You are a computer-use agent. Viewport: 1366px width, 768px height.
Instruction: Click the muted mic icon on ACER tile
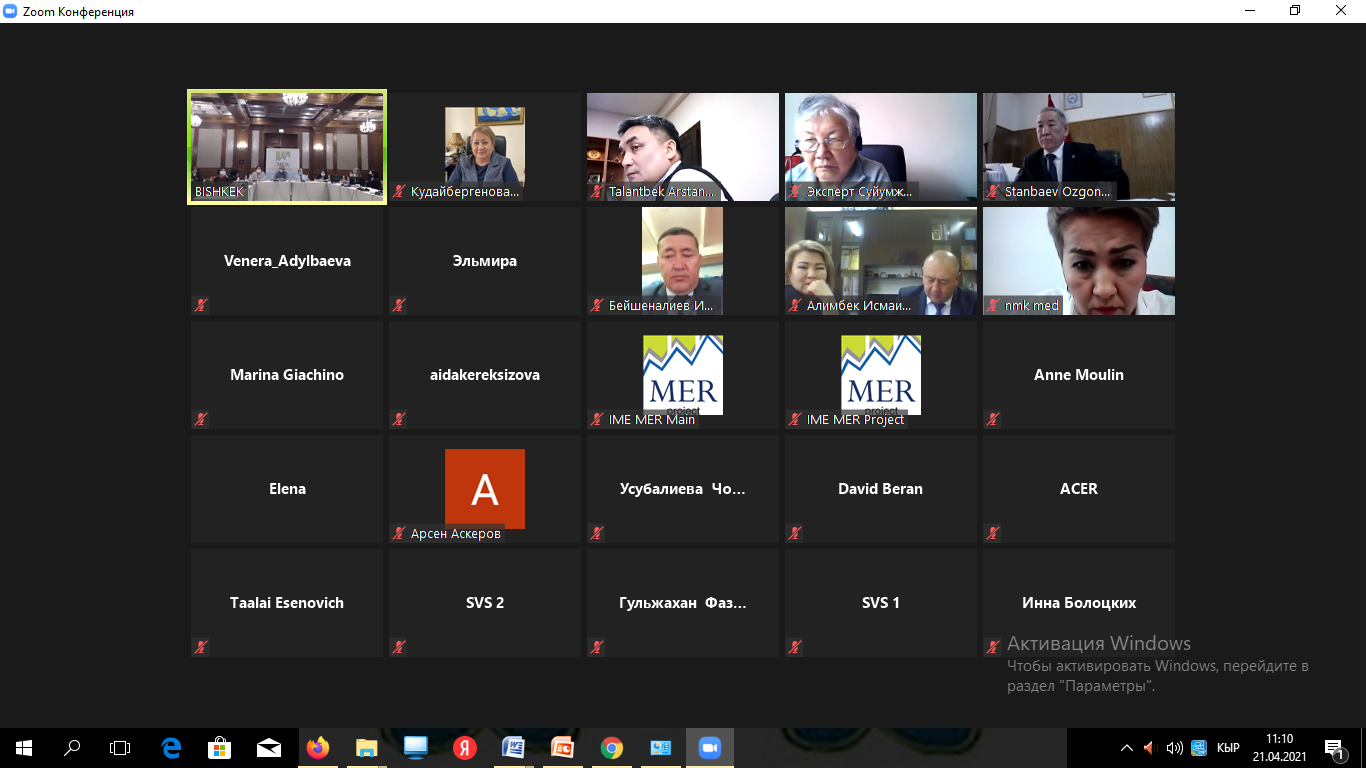pyautogui.click(x=993, y=533)
